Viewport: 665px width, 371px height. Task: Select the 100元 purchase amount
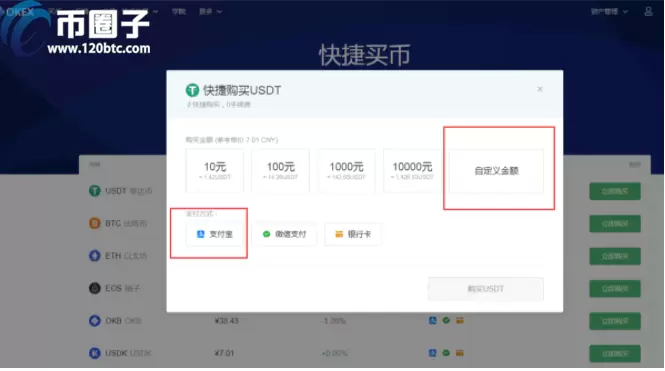pyautogui.click(x=280, y=170)
